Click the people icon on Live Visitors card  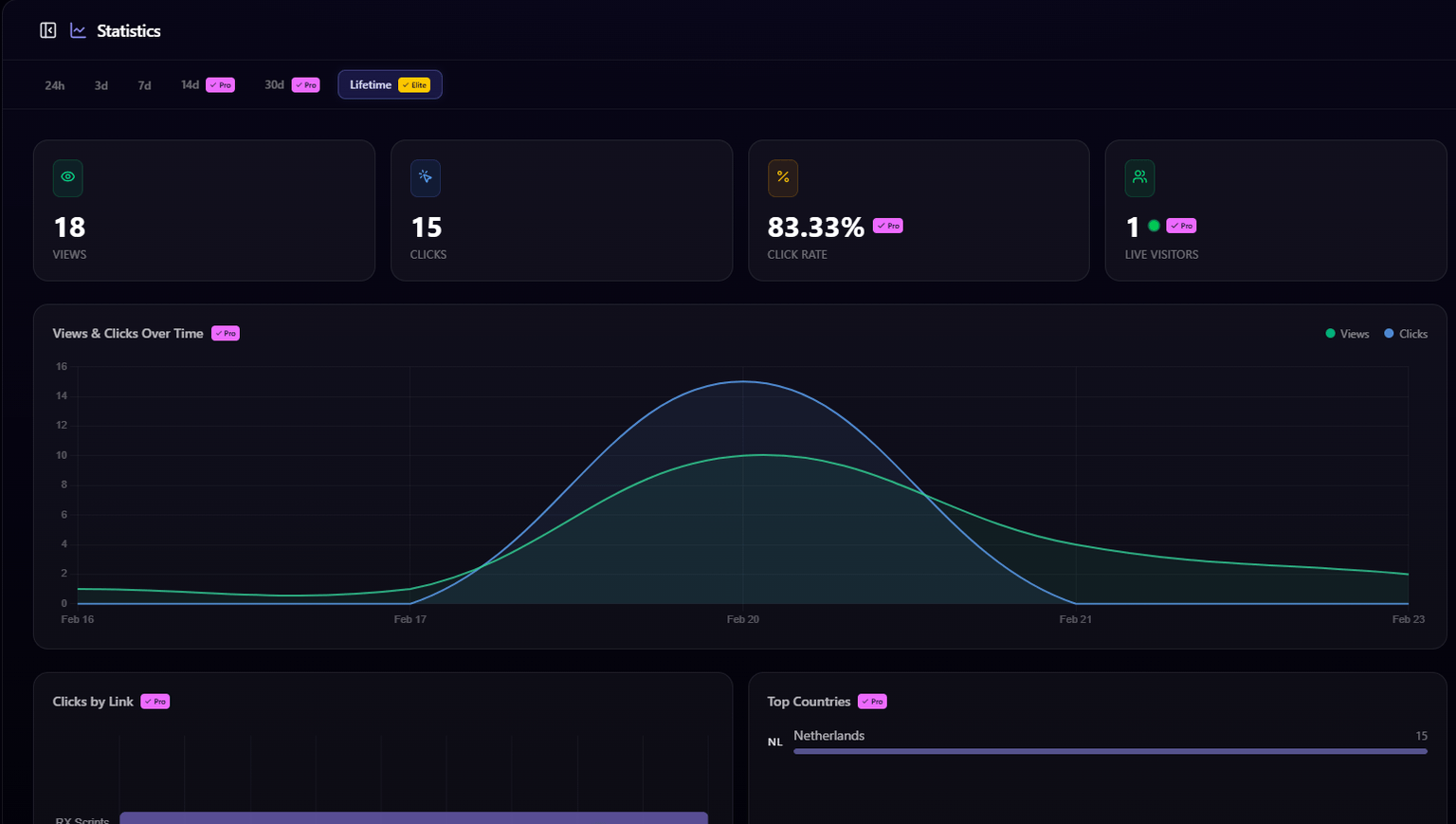(x=1139, y=177)
